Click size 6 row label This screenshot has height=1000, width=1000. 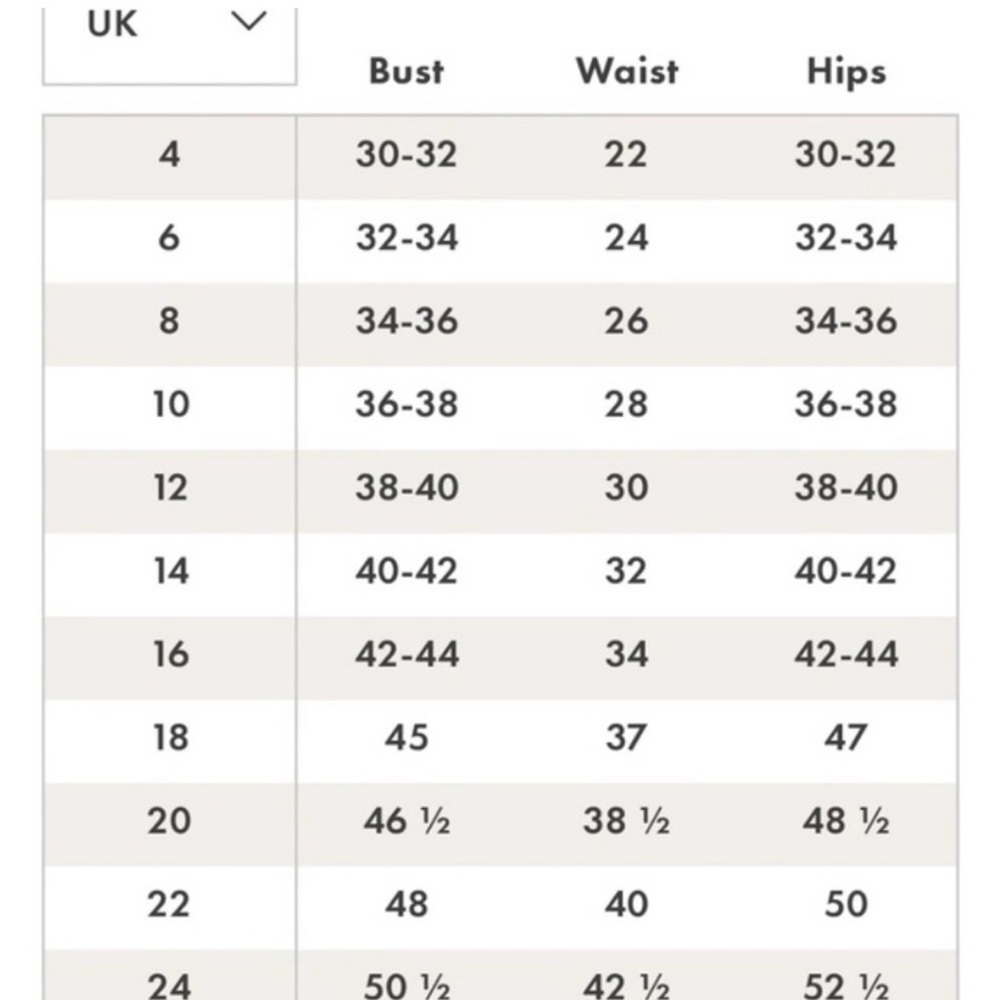tap(169, 238)
